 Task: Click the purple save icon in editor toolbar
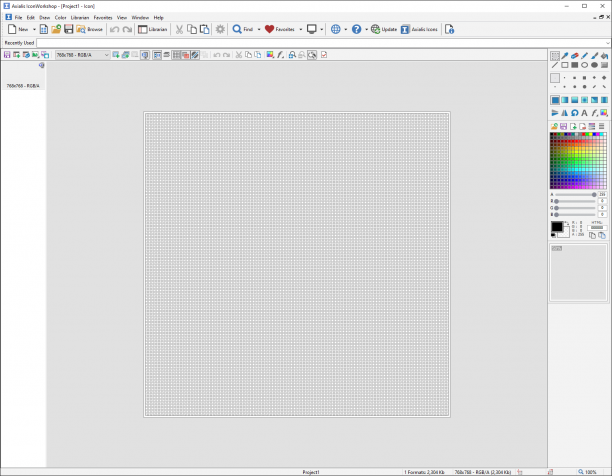click(x=7, y=55)
